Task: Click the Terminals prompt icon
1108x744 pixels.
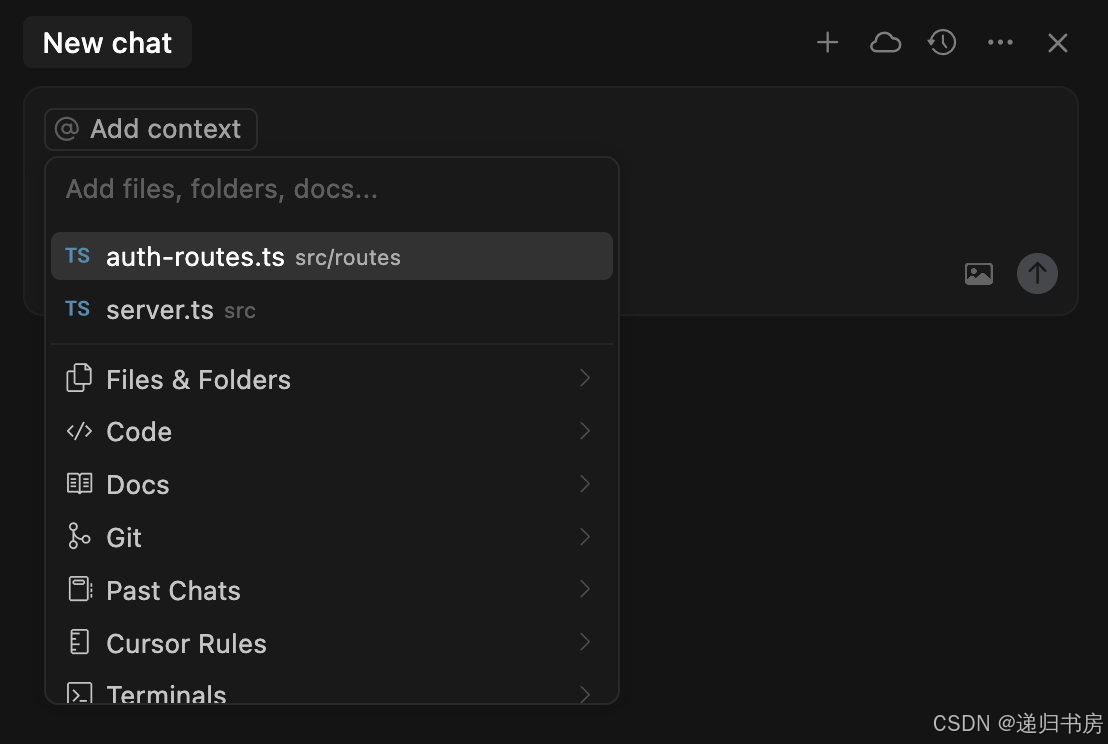Action: [x=79, y=693]
